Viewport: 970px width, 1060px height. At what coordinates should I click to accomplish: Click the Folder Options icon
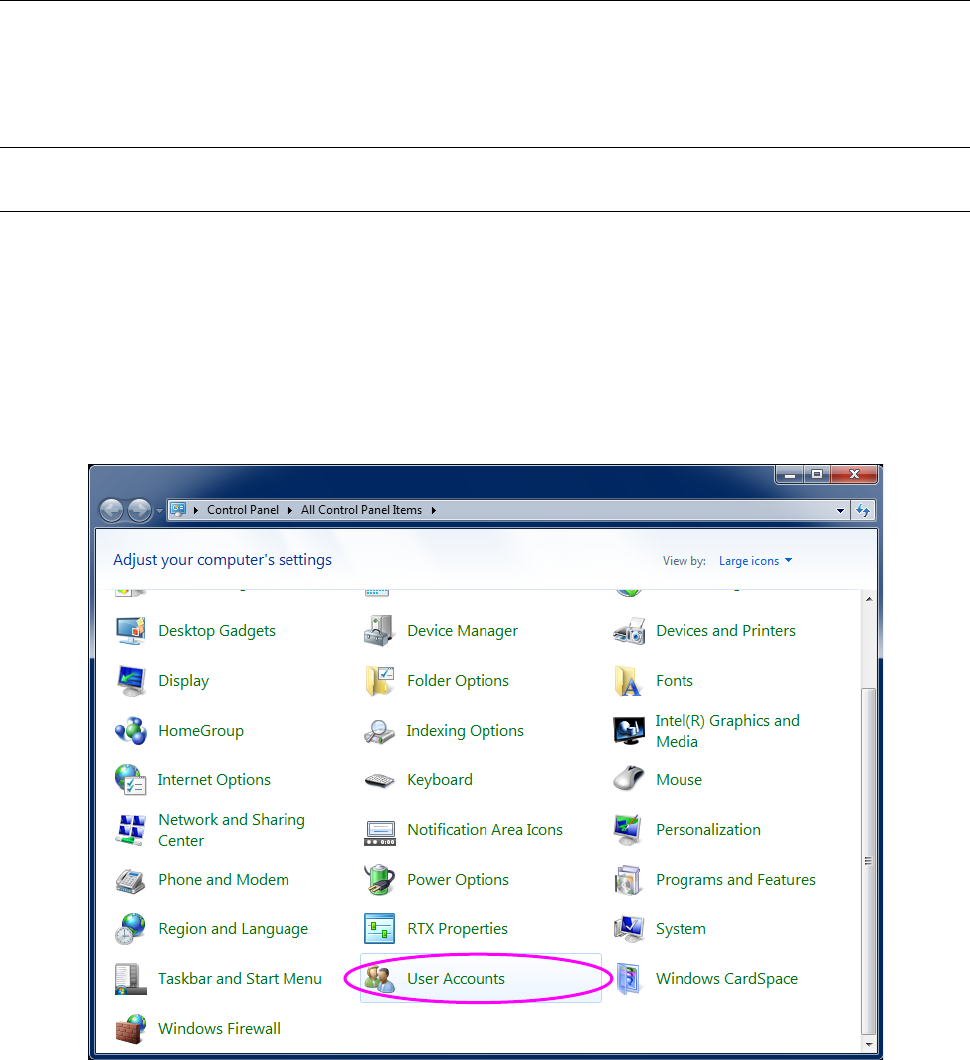pyautogui.click(x=379, y=681)
